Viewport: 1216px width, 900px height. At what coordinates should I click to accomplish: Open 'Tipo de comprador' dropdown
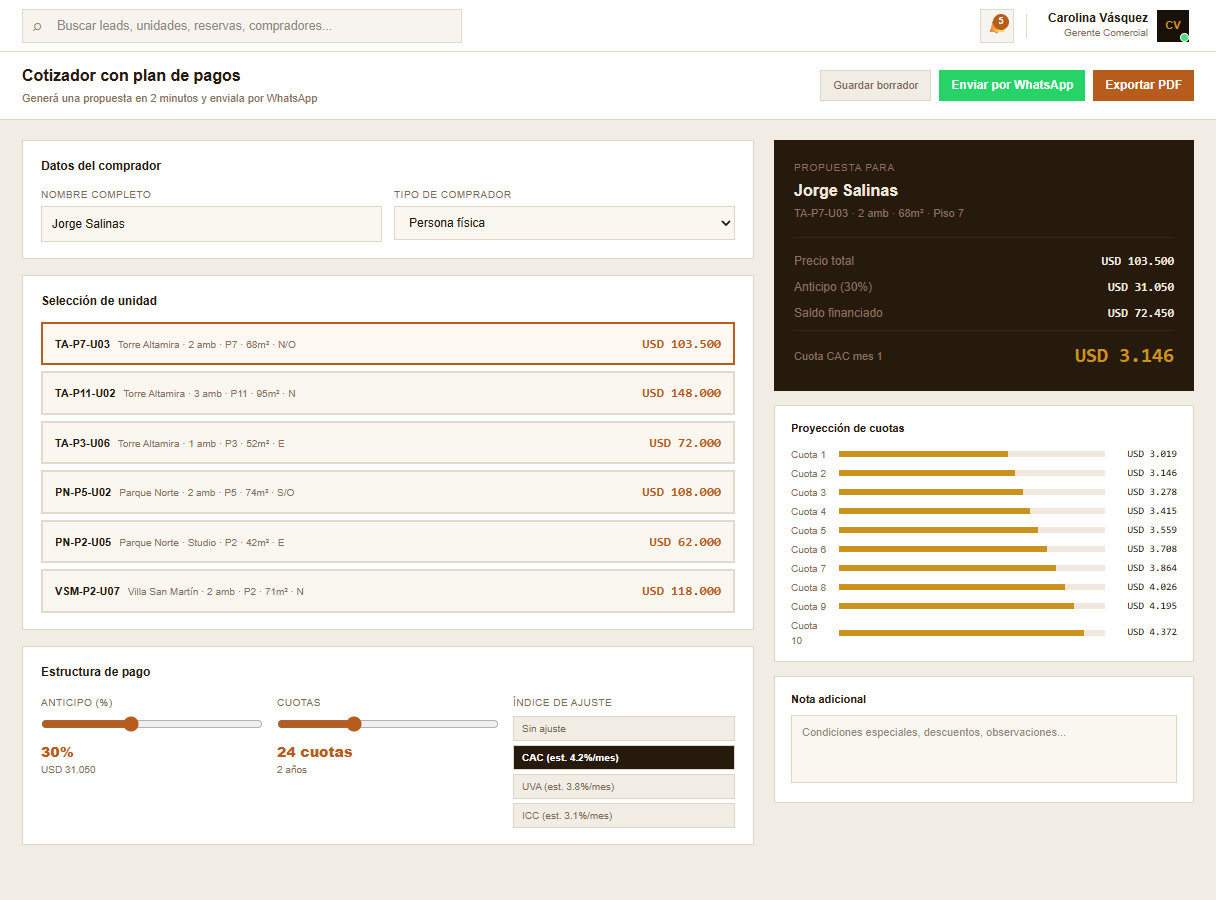[564, 223]
